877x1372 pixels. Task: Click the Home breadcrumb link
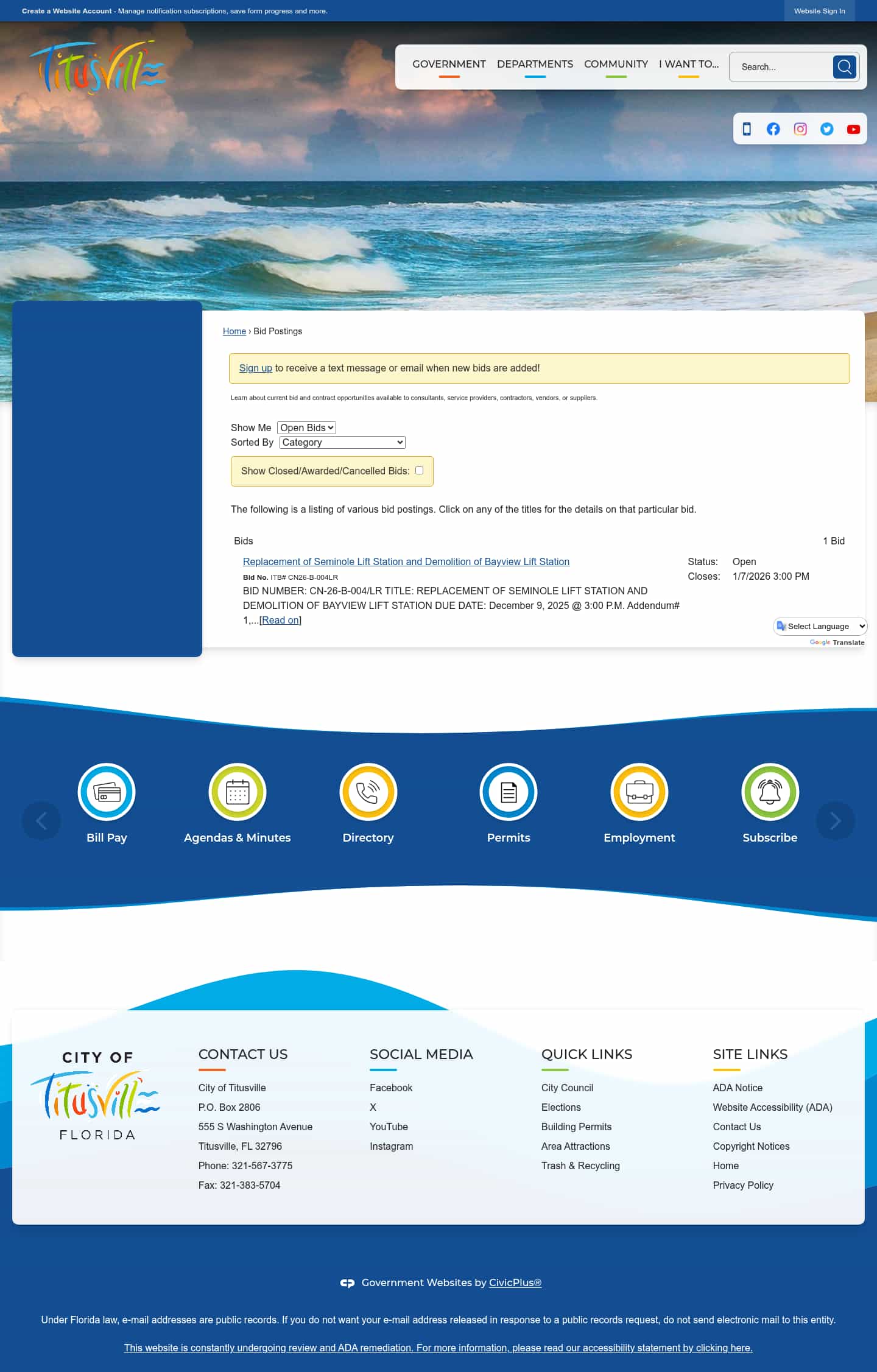pyautogui.click(x=234, y=331)
